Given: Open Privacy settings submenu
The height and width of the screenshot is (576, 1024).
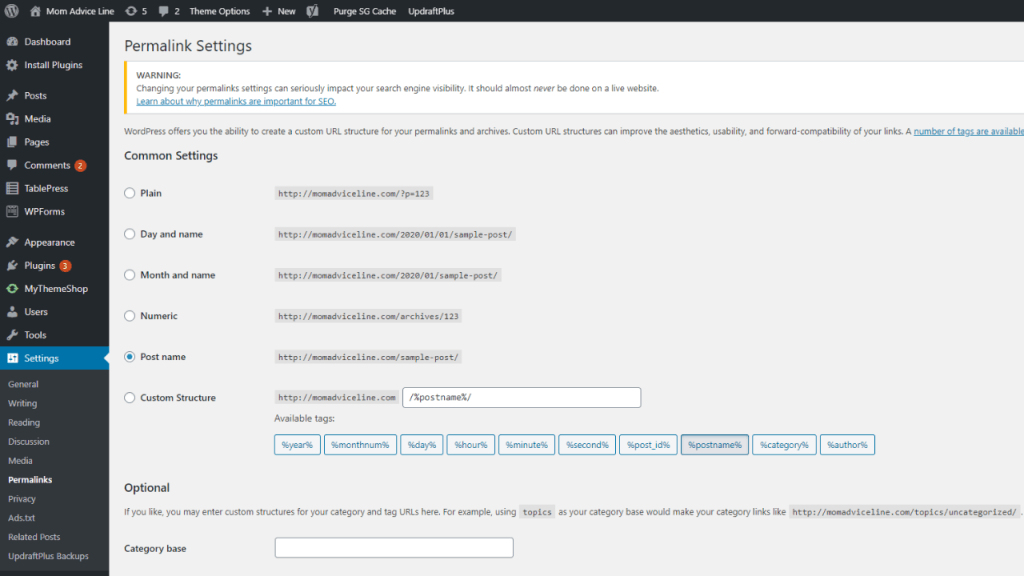Looking at the screenshot, I should (x=22, y=499).
